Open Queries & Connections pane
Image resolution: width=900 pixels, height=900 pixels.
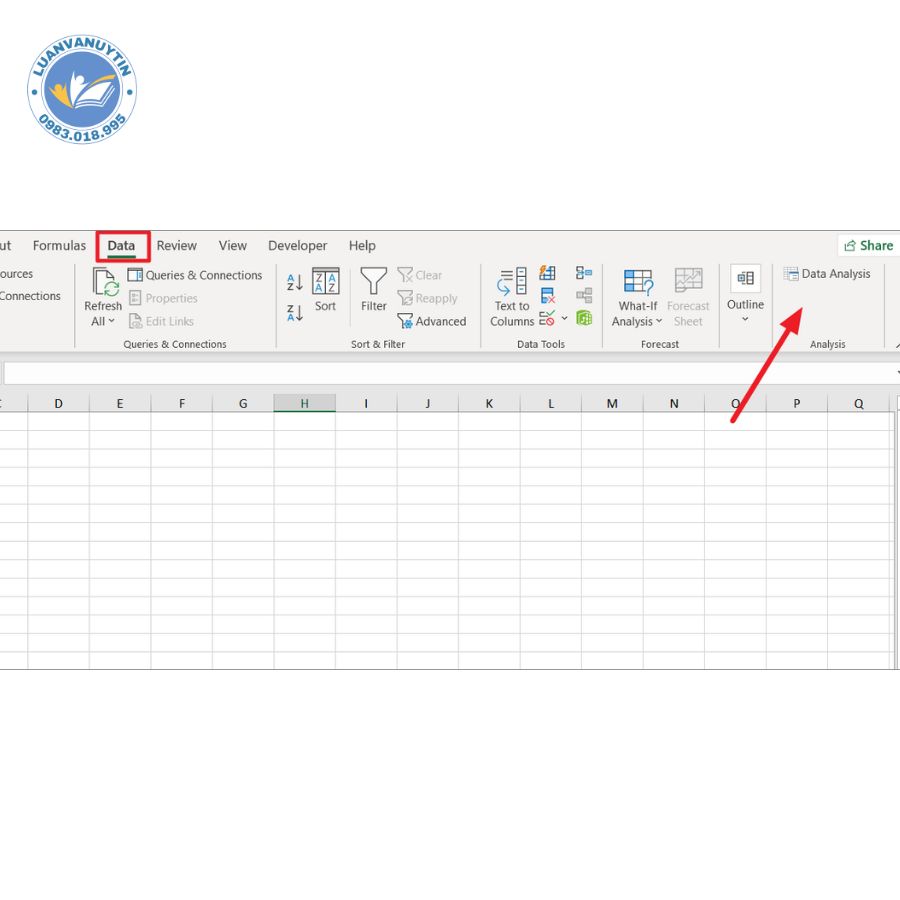click(x=195, y=275)
